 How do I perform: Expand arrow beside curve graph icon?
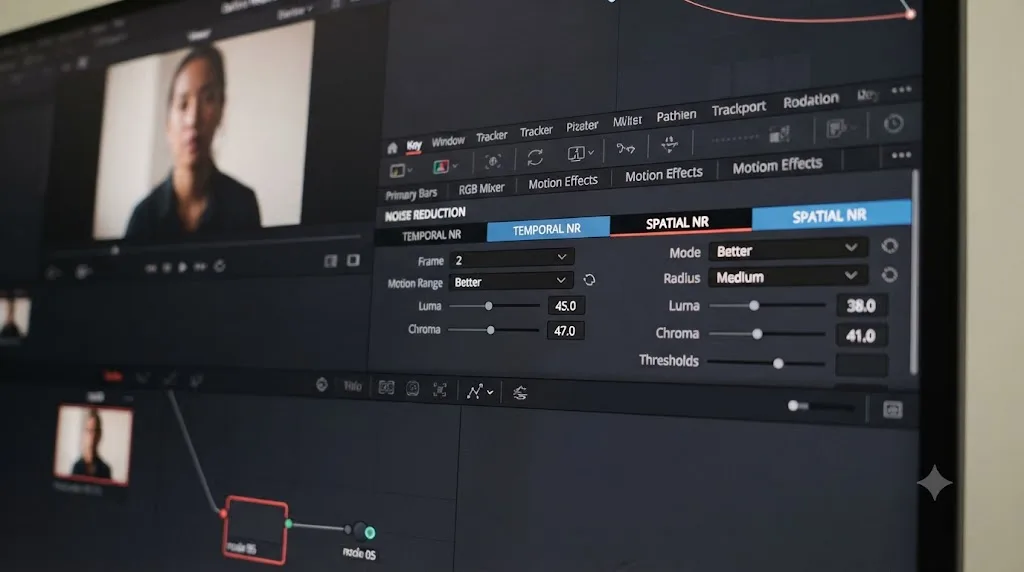tap(490, 392)
